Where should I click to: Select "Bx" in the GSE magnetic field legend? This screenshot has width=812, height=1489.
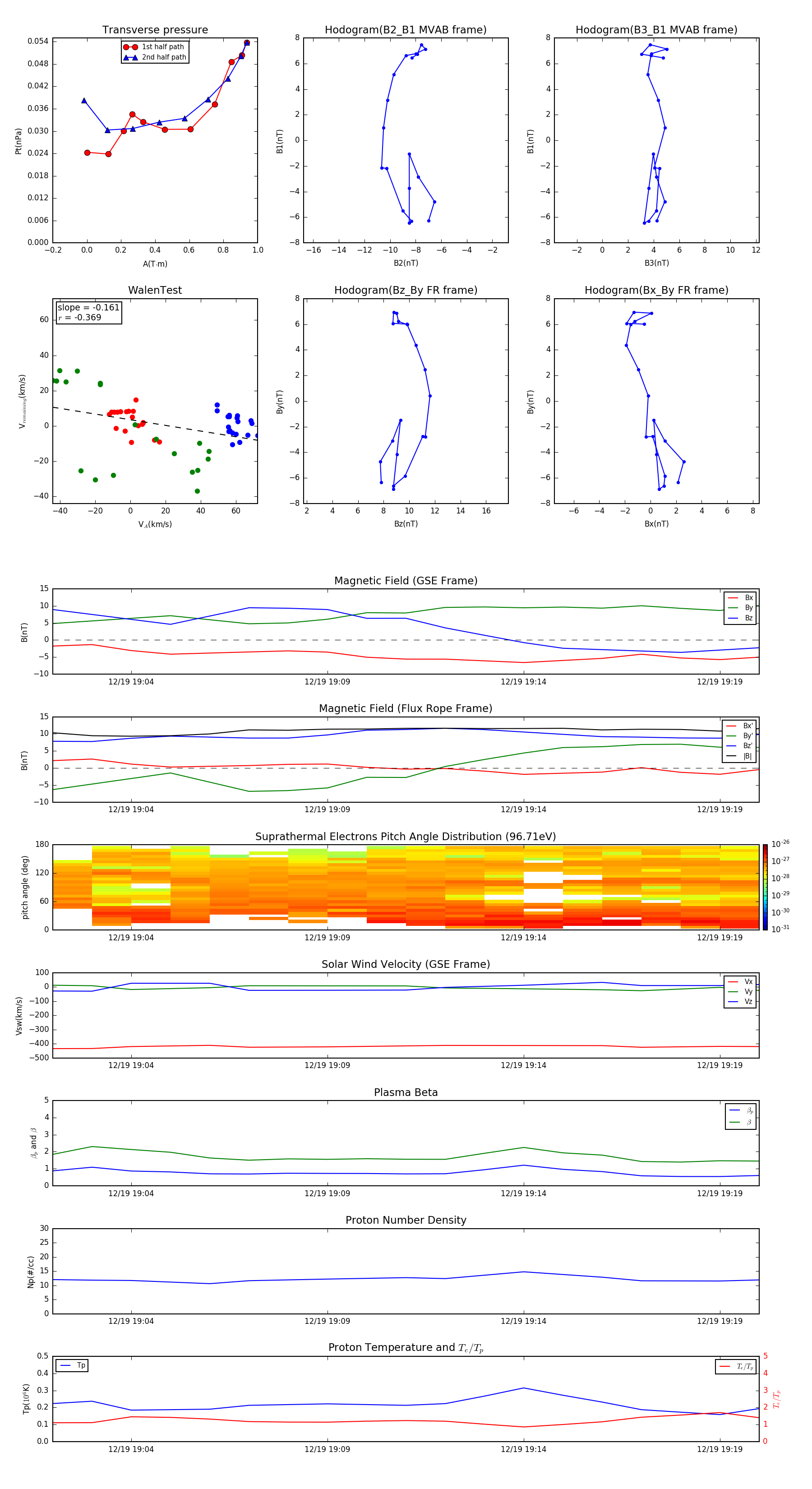[740, 598]
